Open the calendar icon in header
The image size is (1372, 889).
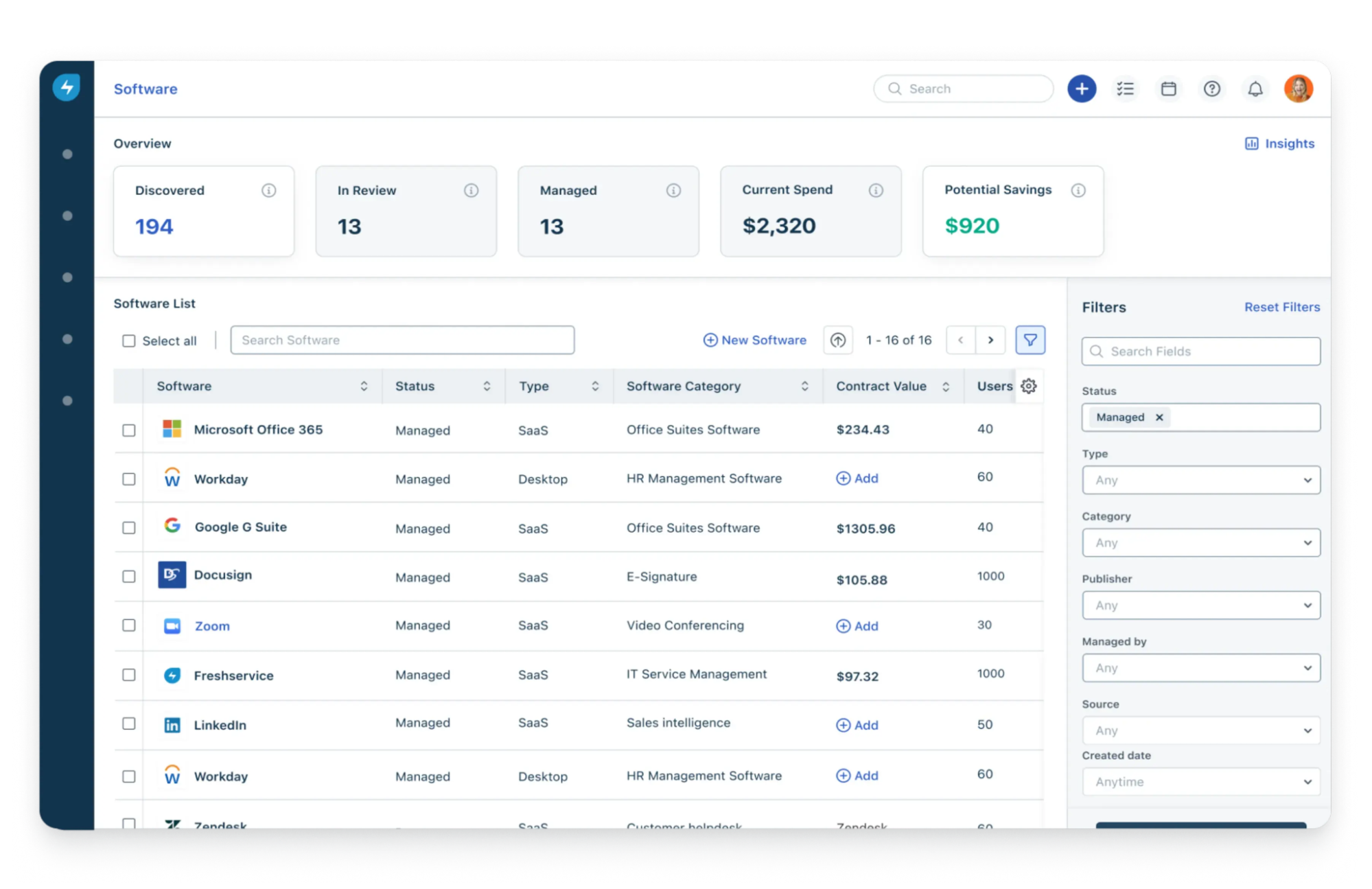(x=1168, y=89)
